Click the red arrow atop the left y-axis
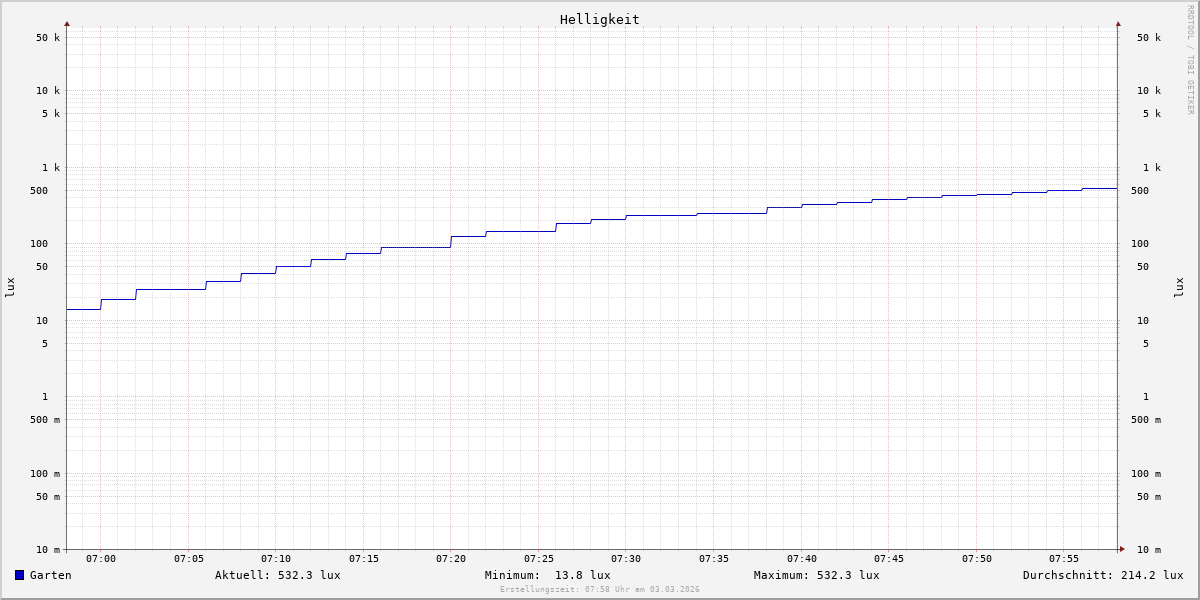 [67, 23]
